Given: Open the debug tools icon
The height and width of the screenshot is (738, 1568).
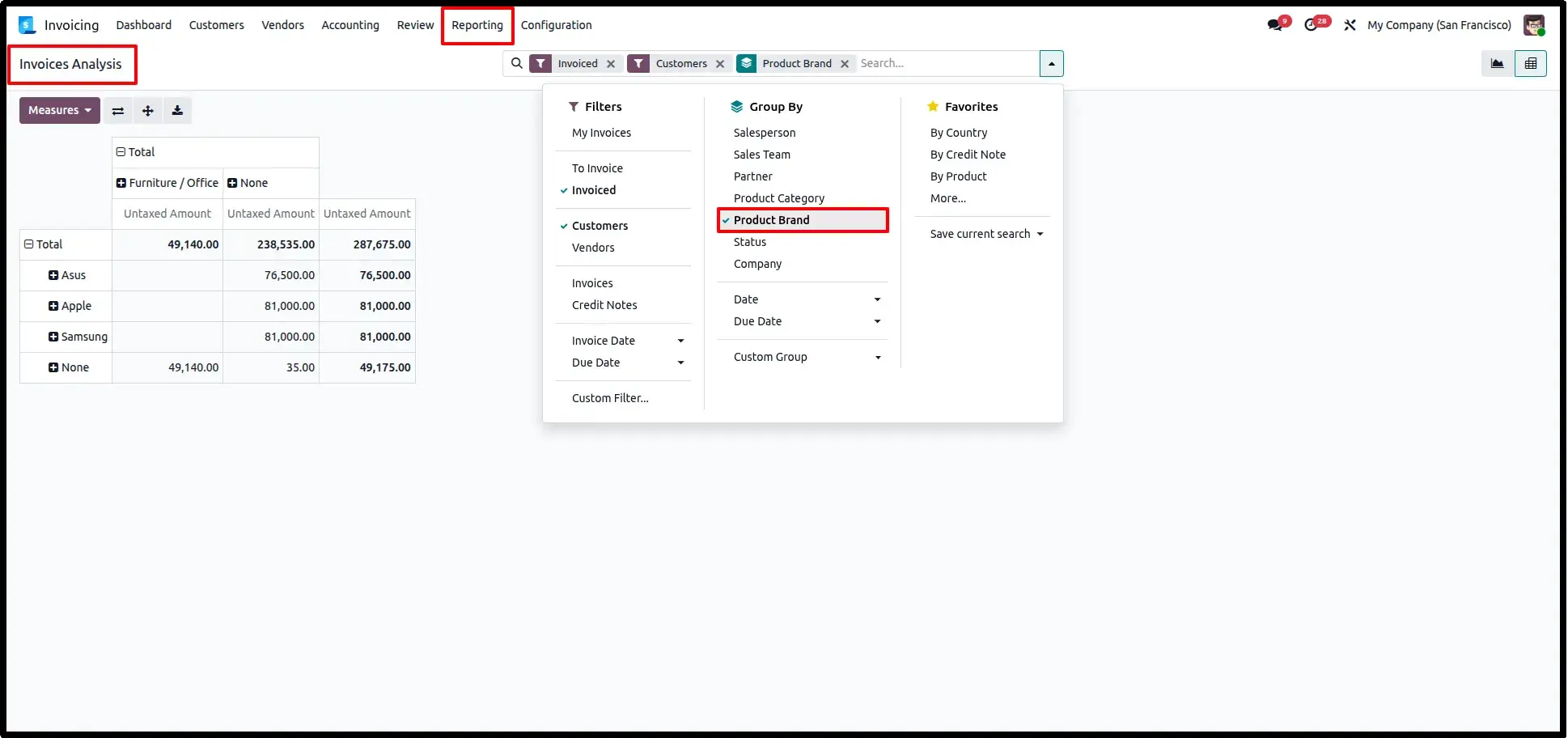Looking at the screenshot, I should point(1350,25).
